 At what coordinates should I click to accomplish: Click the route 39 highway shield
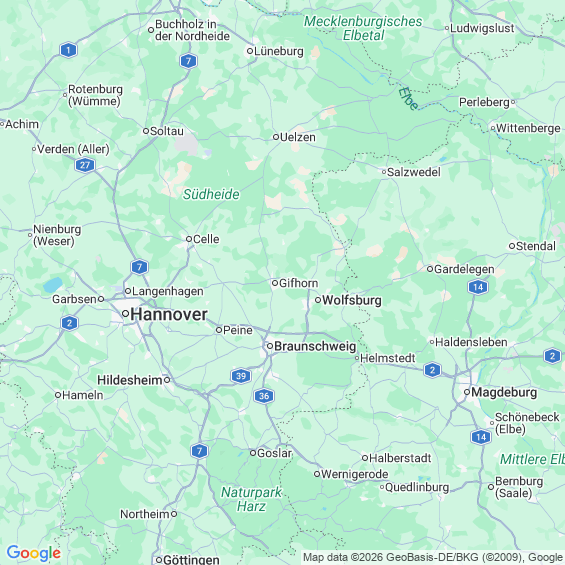241,376
